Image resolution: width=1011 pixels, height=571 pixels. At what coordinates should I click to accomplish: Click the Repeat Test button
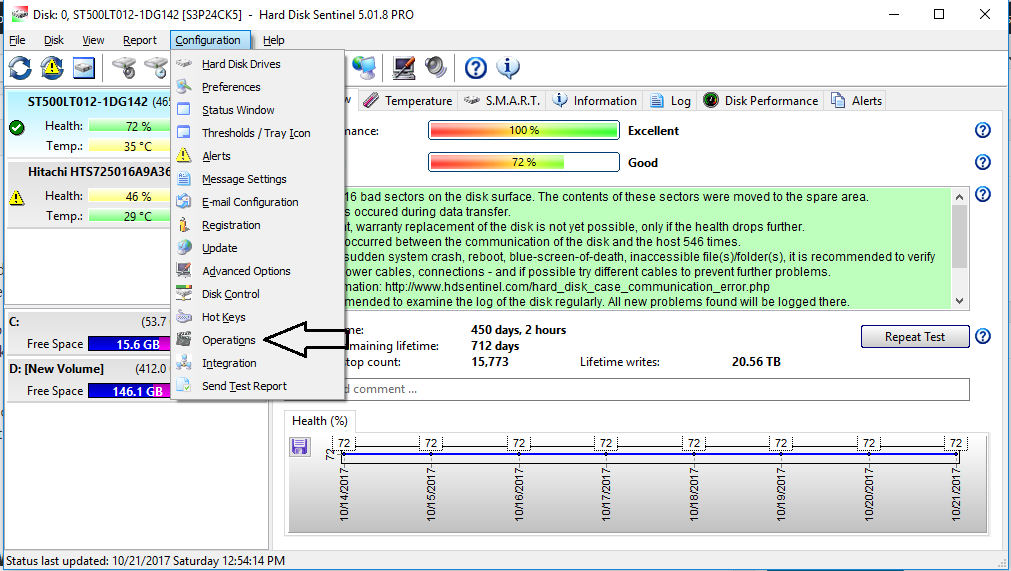pos(915,336)
